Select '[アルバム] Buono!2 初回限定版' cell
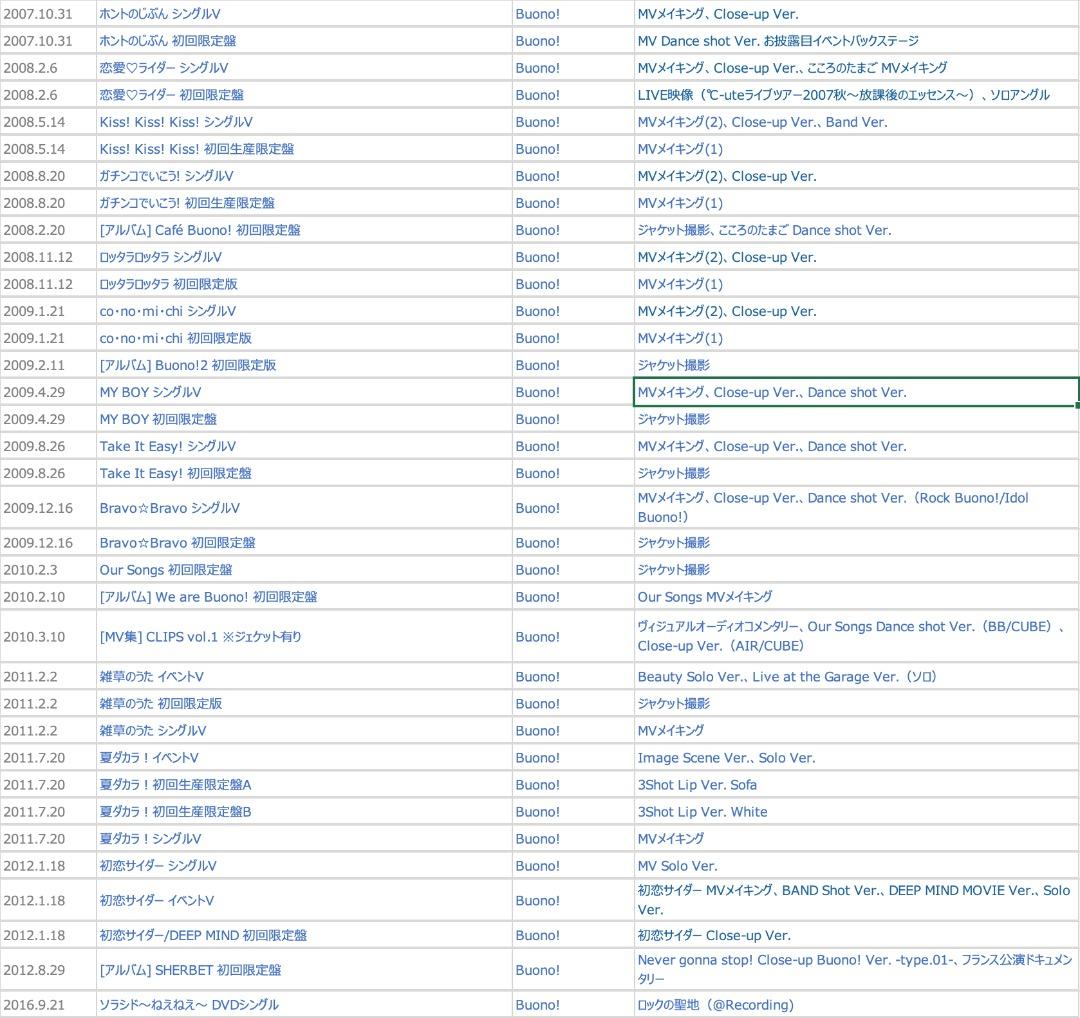This screenshot has width=1080, height=1018. [304, 365]
